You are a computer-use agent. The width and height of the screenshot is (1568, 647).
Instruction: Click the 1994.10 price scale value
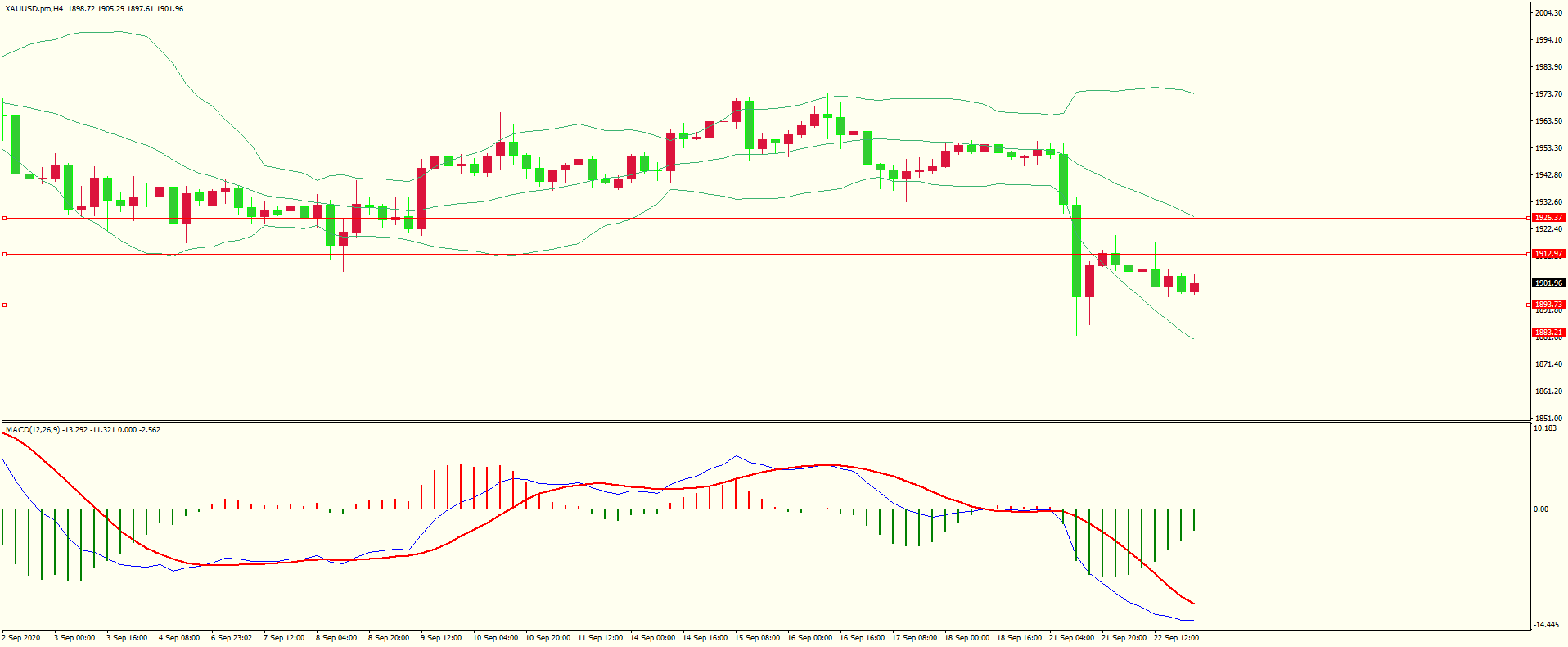1549,39
